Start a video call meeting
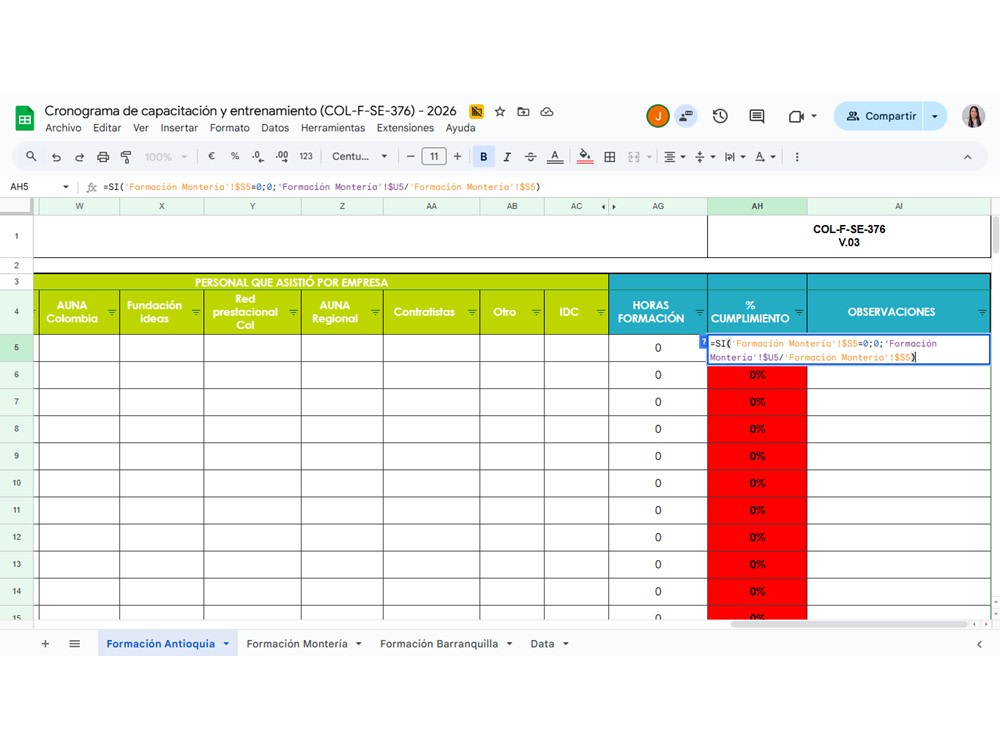 796,116
